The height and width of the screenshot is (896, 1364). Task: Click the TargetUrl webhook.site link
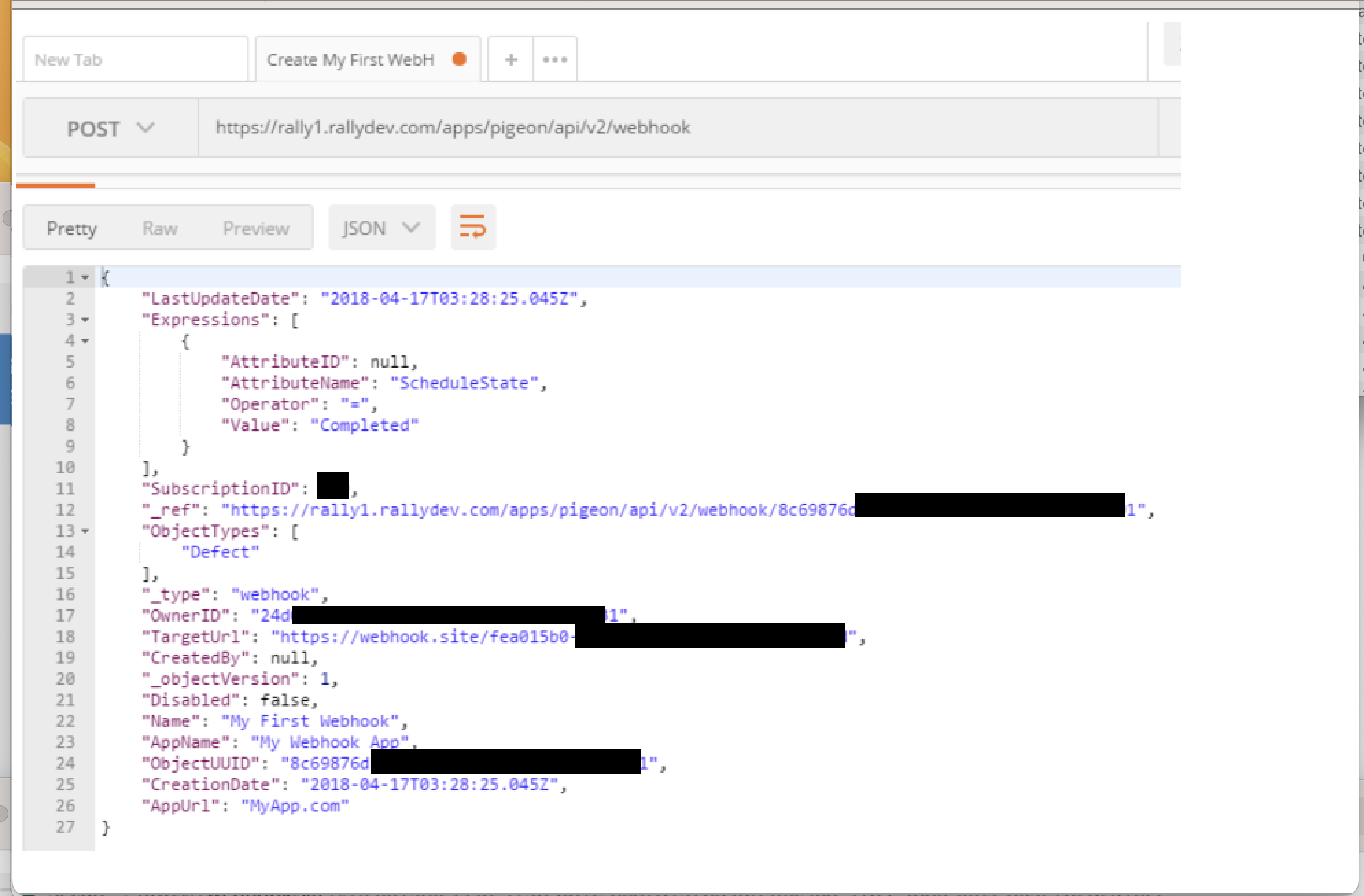tap(425, 637)
